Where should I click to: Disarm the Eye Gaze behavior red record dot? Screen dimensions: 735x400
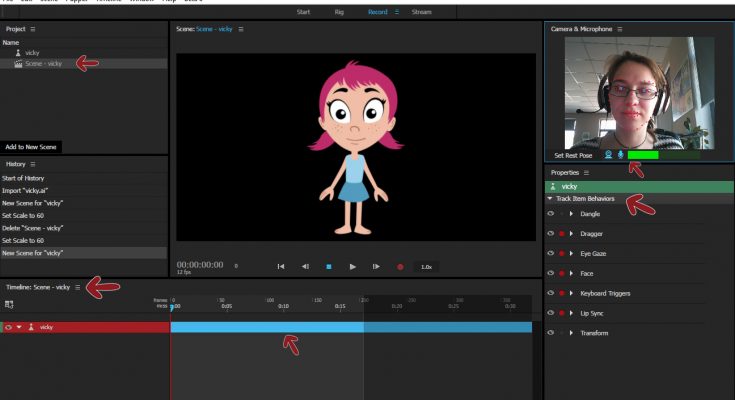pyautogui.click(x=562, y=253)
